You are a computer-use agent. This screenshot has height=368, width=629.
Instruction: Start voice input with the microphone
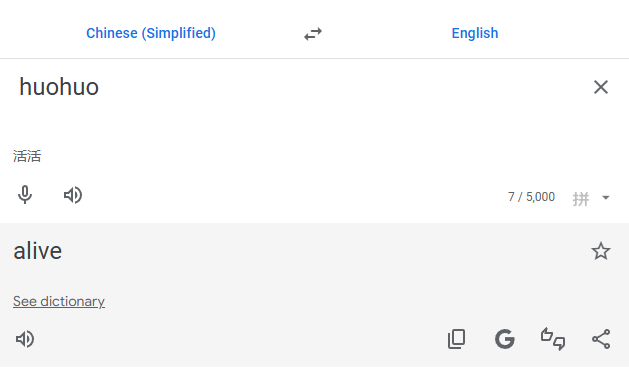[25, 195]
